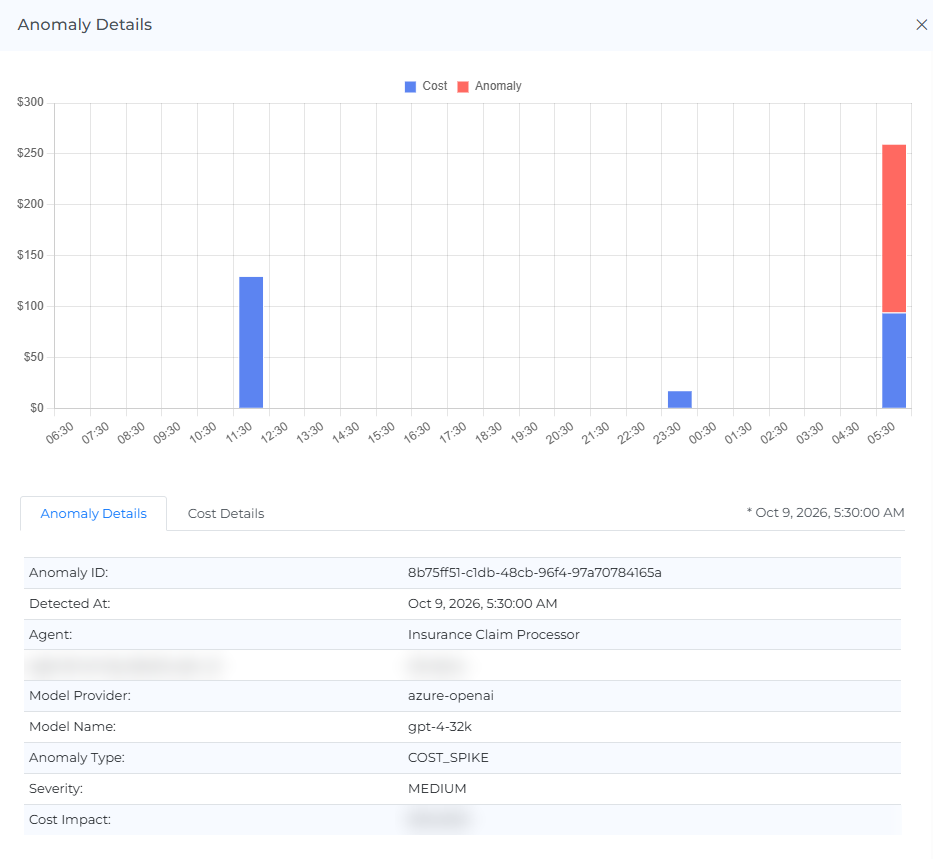Image resolution: width=933 pixels, height=859 pixels.
Task: Switch to the Cost Details tab
Action: pos(226,513)
